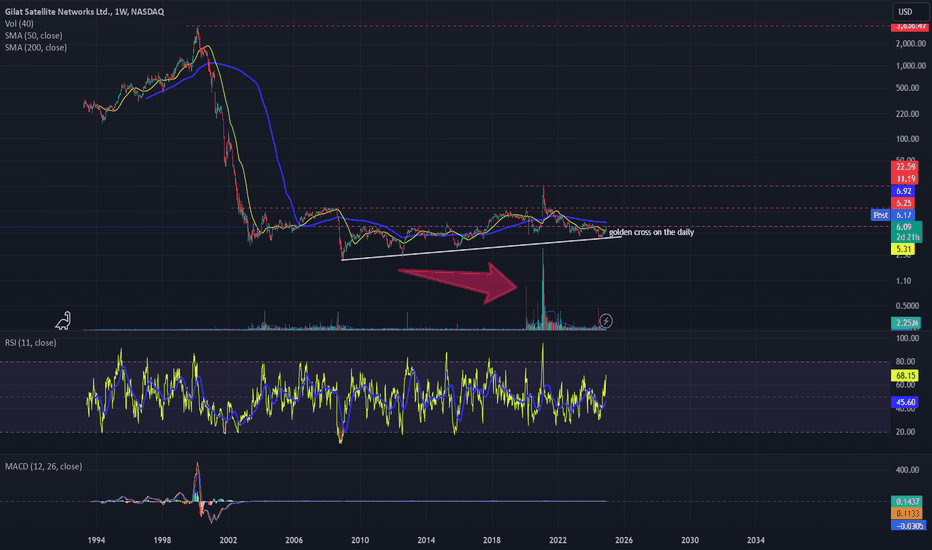Click the 400.00 MACD axis label
Screen dimensions: 932x550
pos(907,470)
